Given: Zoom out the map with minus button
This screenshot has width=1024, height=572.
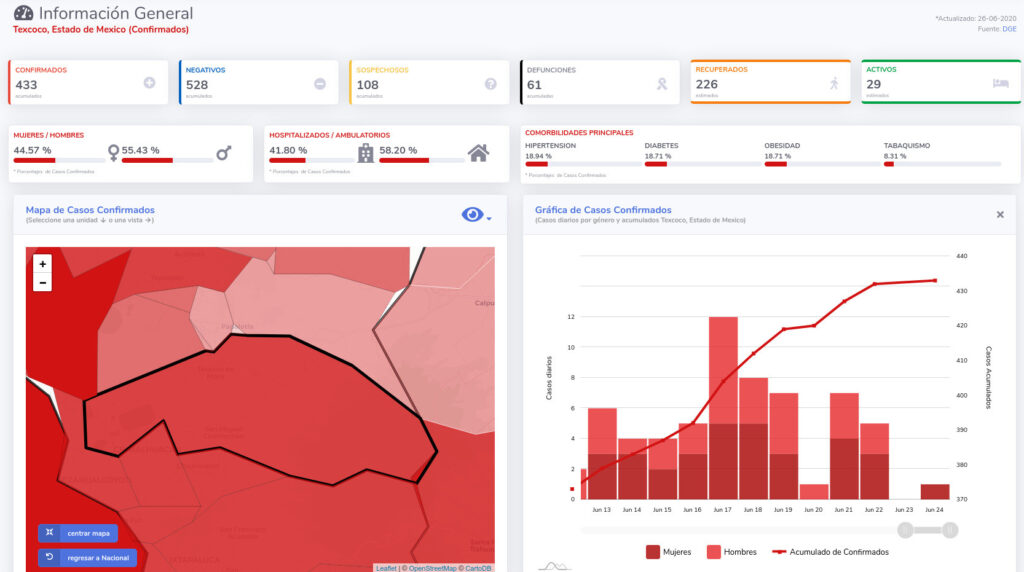Looking at the screenshot, I should click(42, 282).
